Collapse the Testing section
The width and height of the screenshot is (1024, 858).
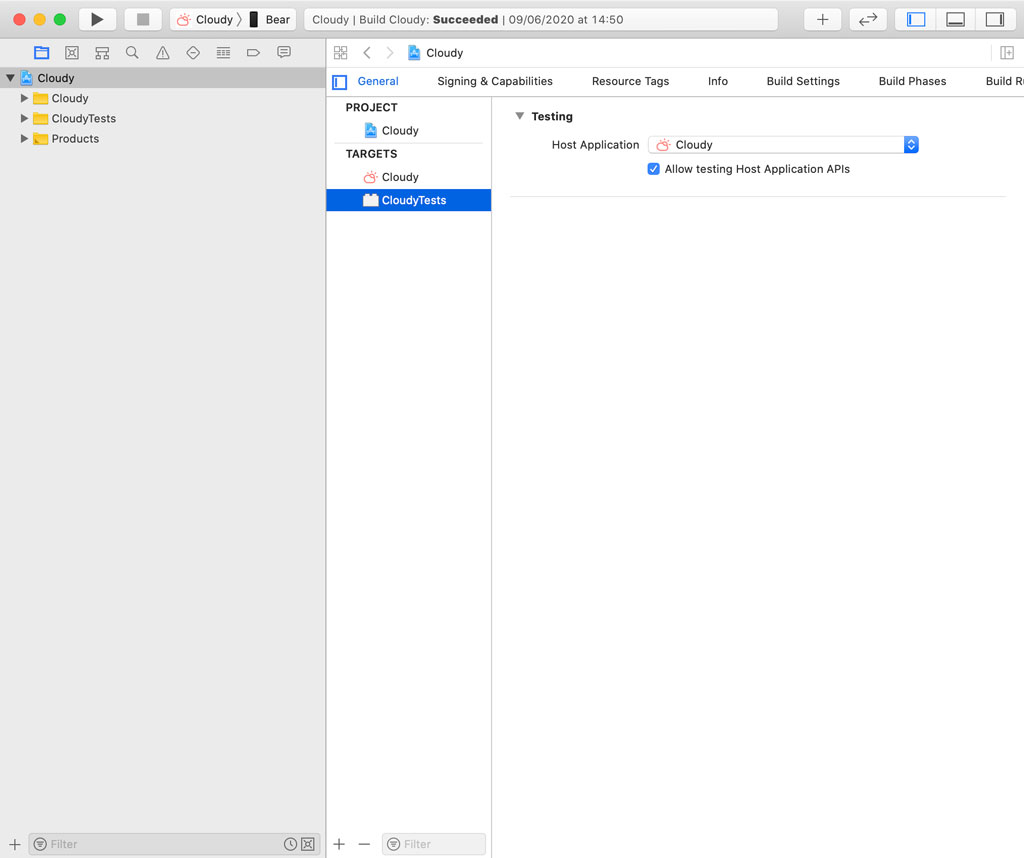pyautogui.click(x=519, y=116)
